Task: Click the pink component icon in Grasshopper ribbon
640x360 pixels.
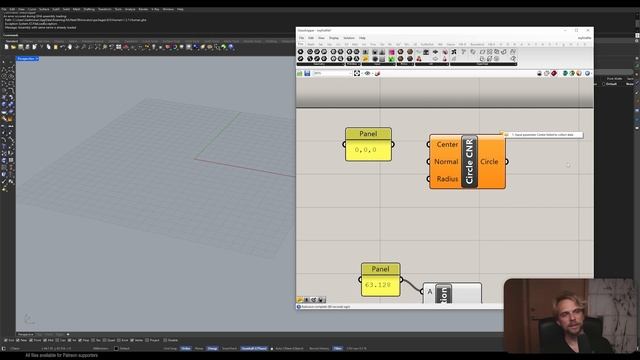Action: (391, 52)
